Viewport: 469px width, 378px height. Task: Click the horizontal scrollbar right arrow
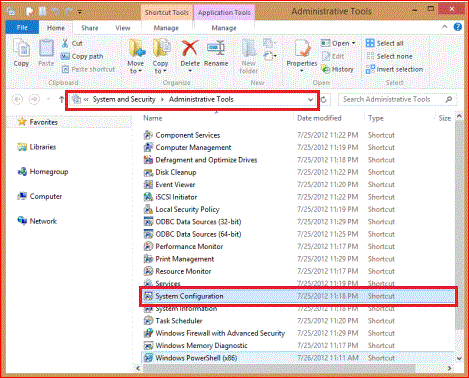tap(449, 368)
